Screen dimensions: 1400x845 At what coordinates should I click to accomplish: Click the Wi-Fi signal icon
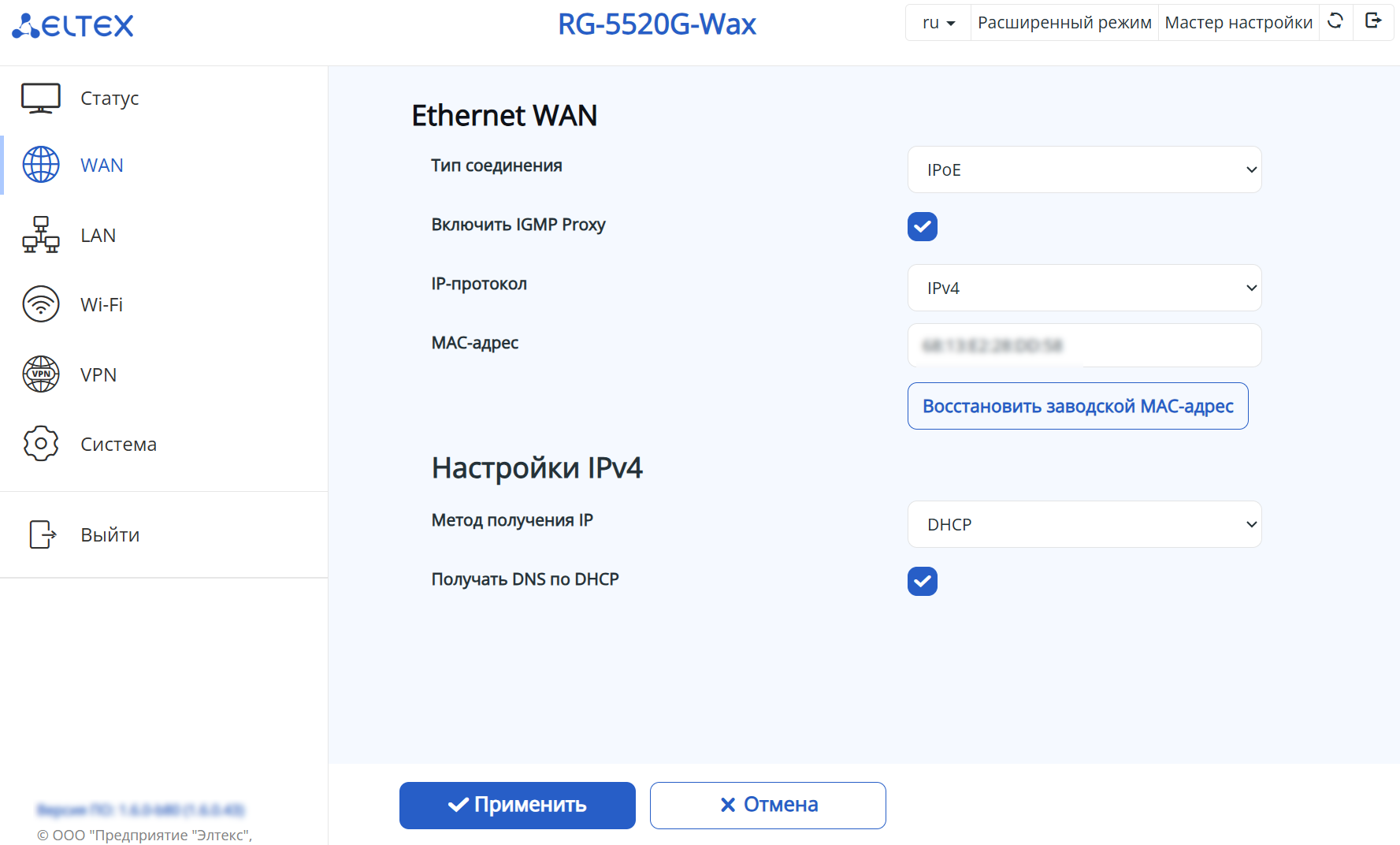pyautogui.click(x=41, y=304)
